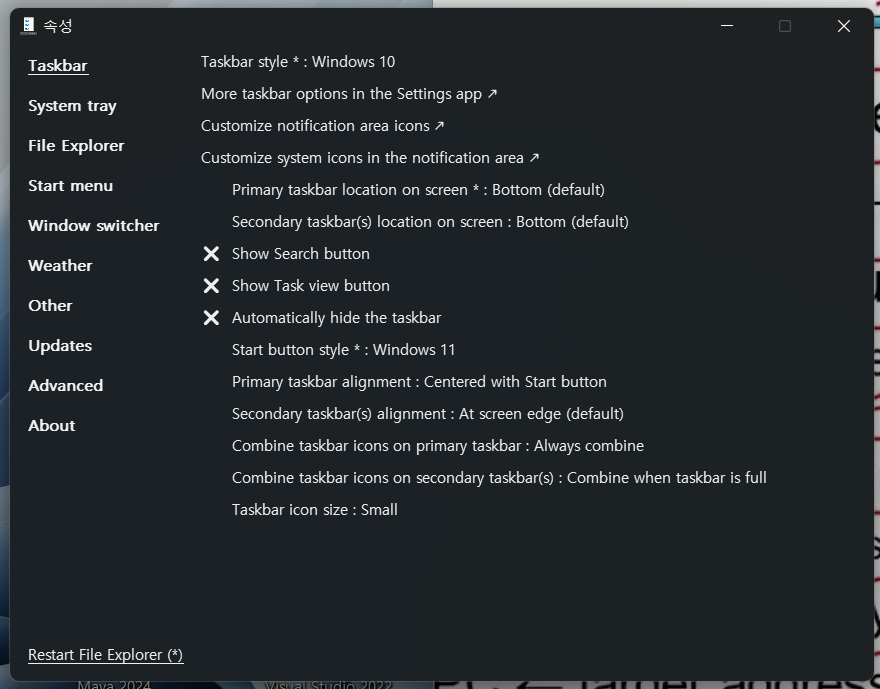Screen dimensions: 880x689
Task: Open the File Explorer section
Action: [x=76, y=146]
